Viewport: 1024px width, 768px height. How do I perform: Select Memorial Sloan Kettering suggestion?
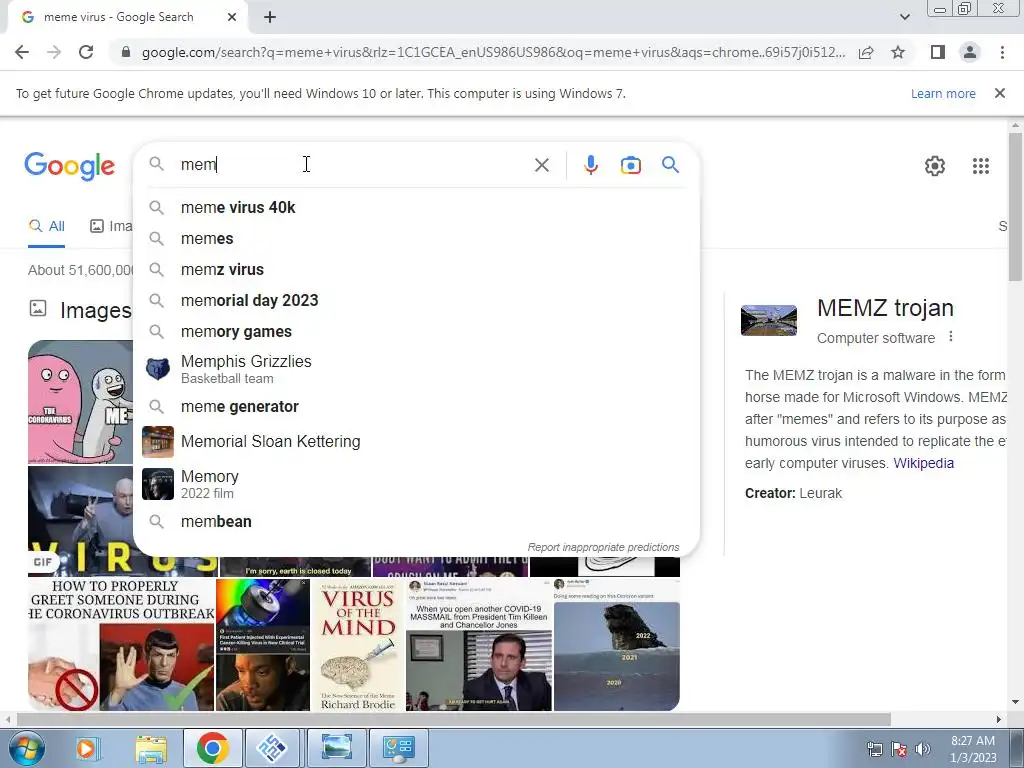click(416, 442)
